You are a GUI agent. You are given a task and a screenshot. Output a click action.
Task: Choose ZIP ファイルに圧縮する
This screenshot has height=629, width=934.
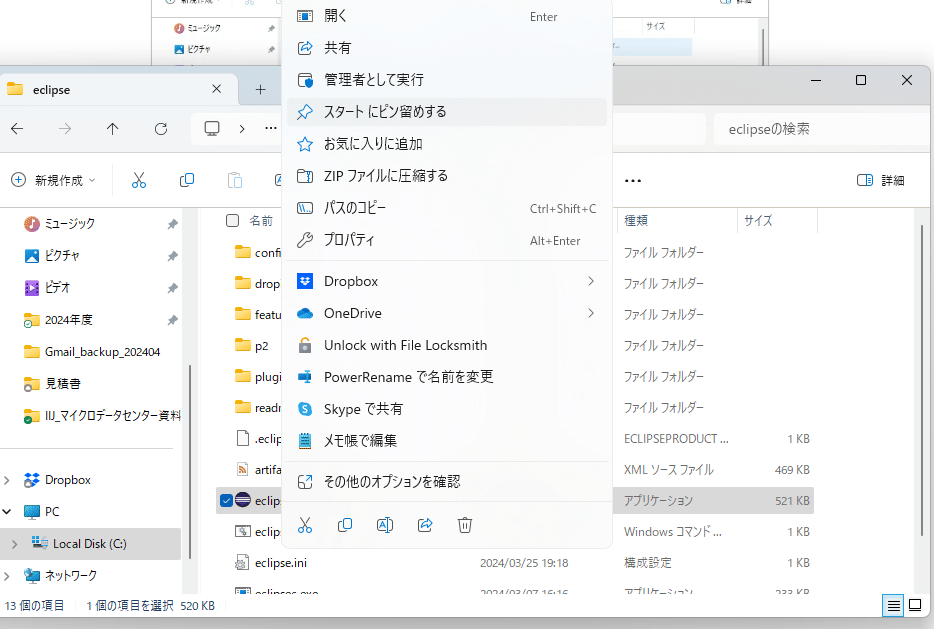click(447, 176)
